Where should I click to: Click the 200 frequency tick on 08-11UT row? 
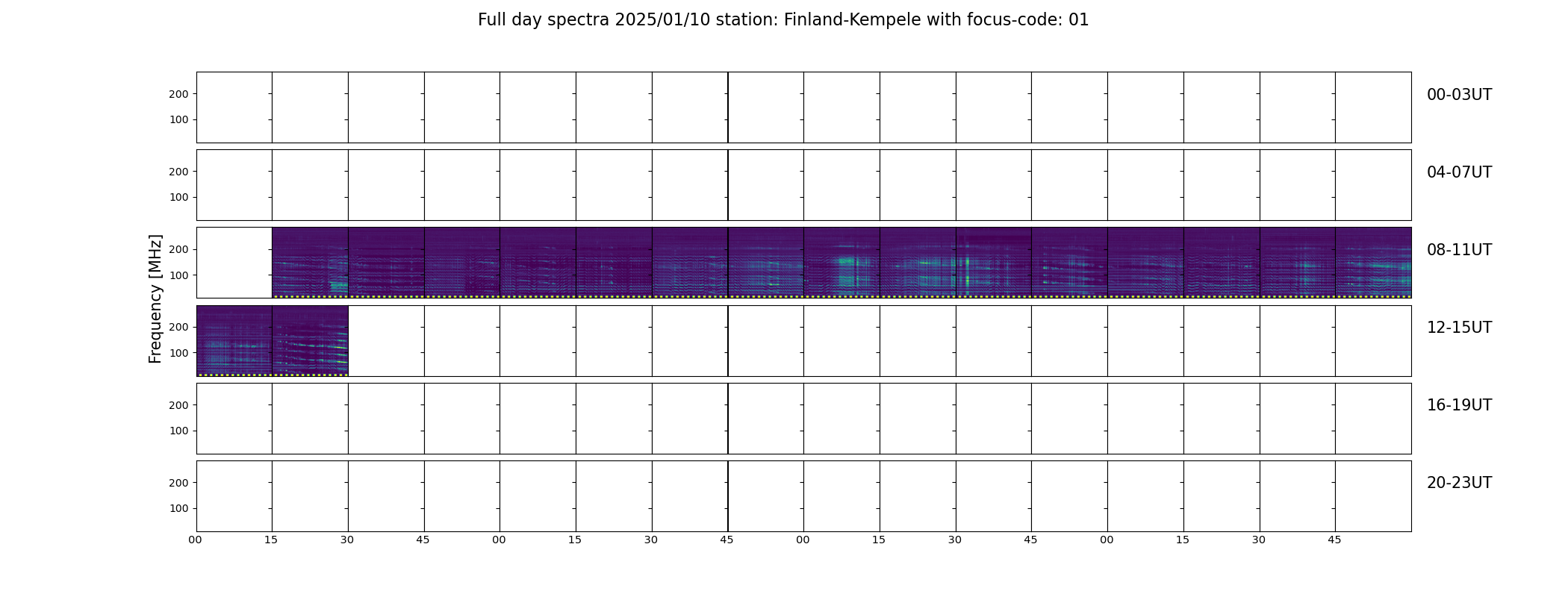coord(178,249)
